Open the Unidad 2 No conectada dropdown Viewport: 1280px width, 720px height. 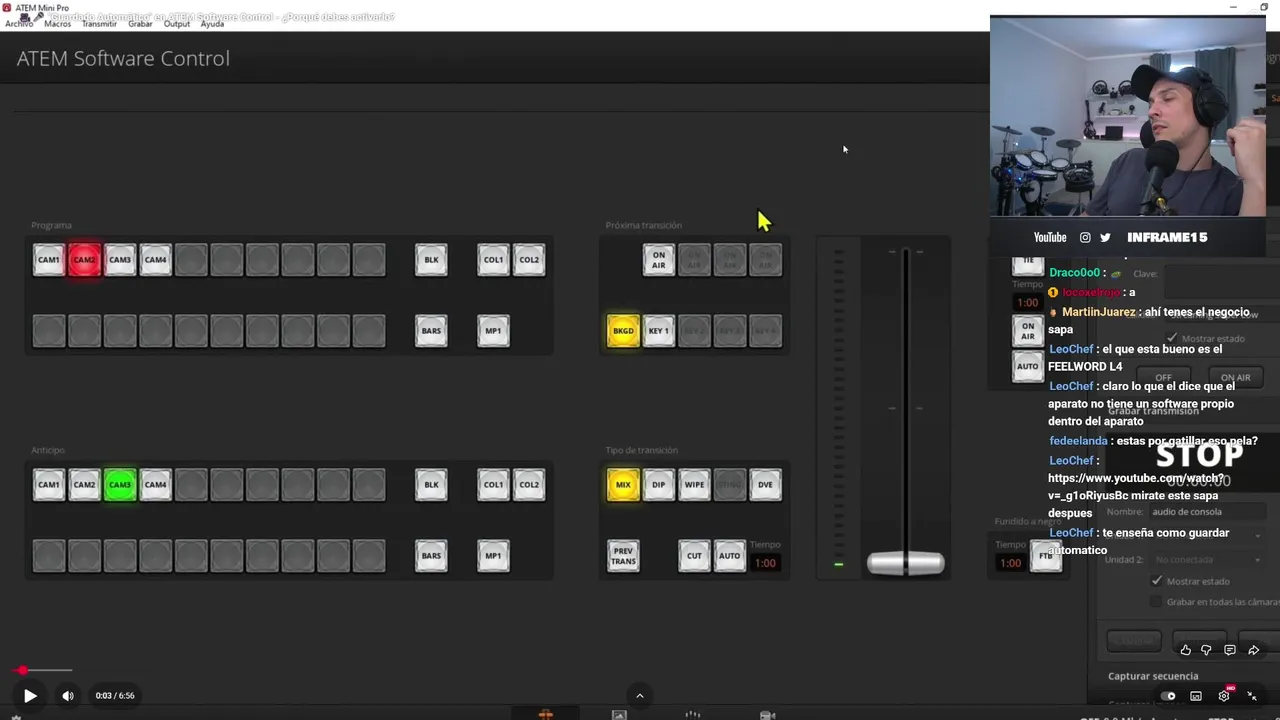(x=1207, y=560)
